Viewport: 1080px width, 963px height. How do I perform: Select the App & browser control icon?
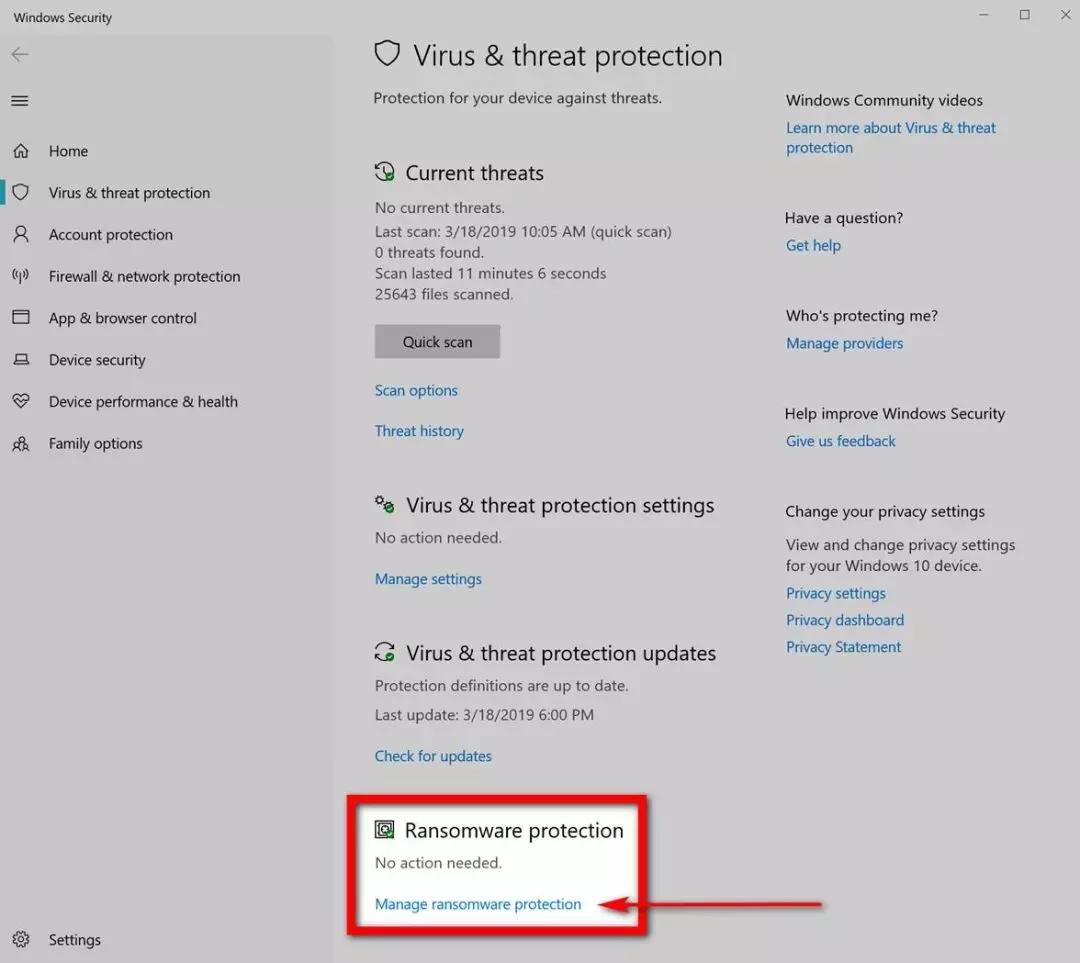(x=22, y=317)
